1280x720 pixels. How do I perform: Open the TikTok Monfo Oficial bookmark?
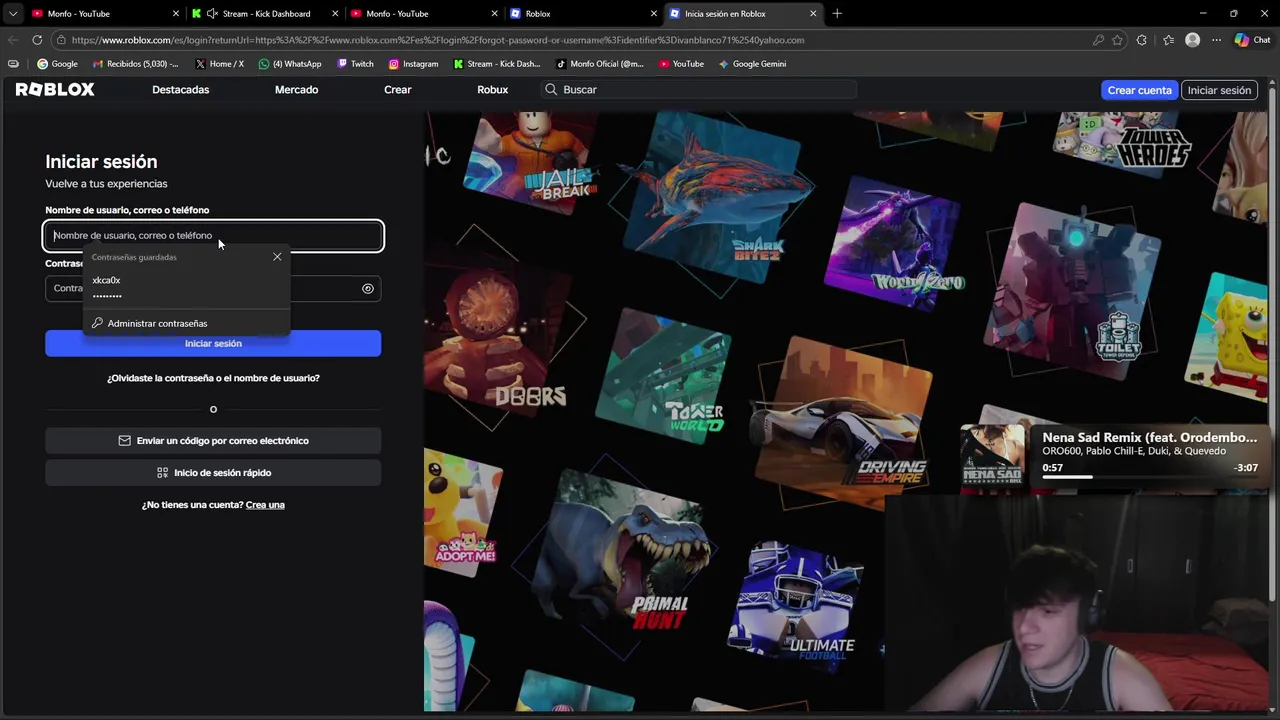point(599,64)
